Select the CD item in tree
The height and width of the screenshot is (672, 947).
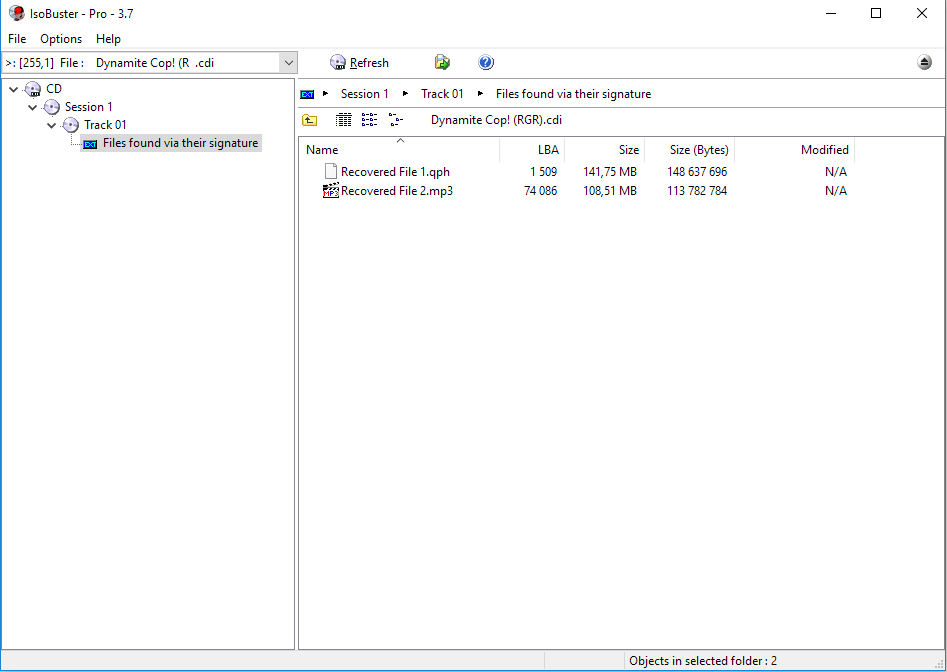click(x=54, y=89)
